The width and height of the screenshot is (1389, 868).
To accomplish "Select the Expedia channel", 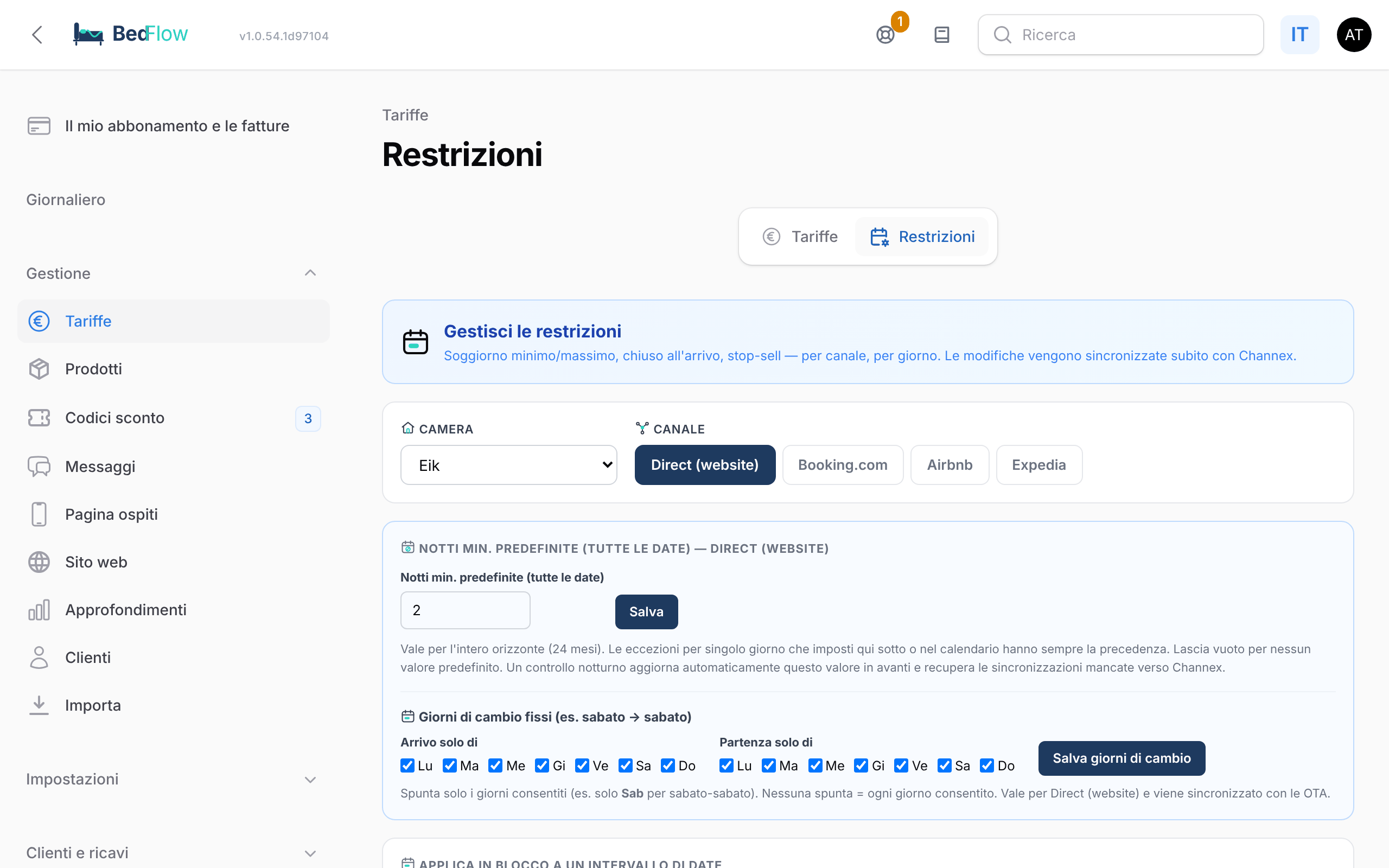I will pos(1039,465).
